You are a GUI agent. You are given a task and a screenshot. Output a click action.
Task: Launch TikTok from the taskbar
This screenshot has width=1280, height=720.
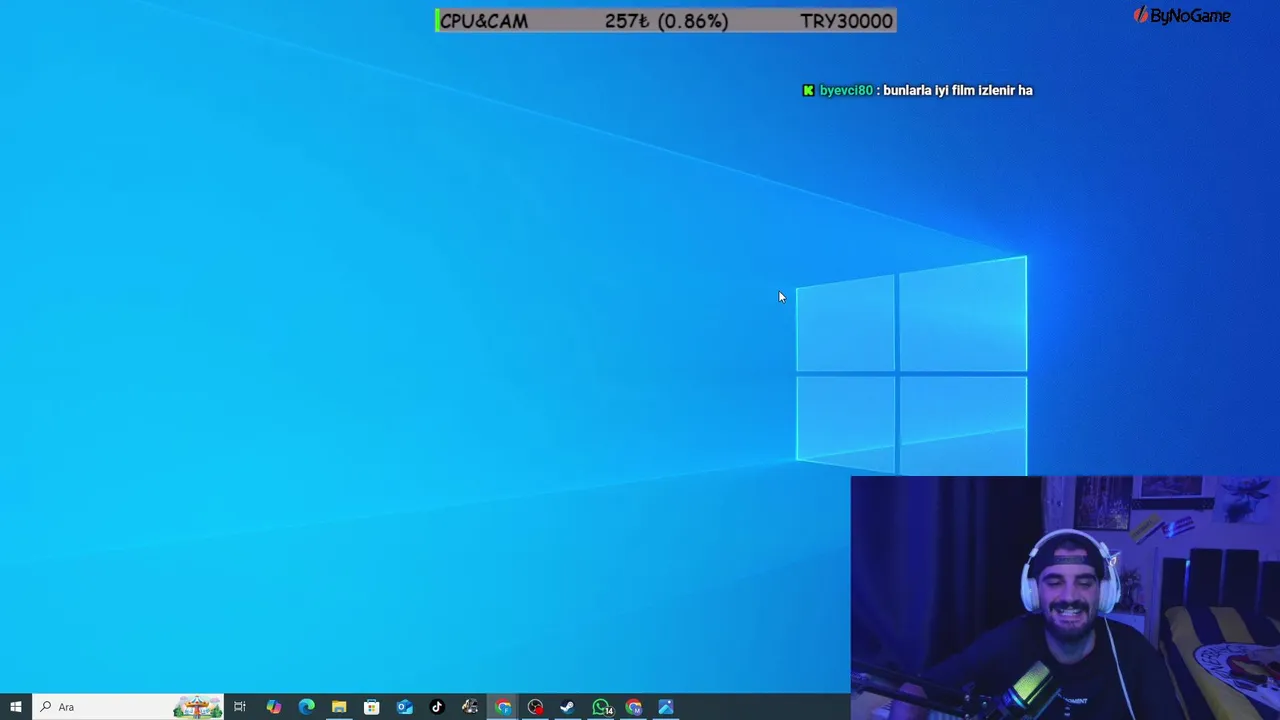pyautogui.click(x=437, y=707)
